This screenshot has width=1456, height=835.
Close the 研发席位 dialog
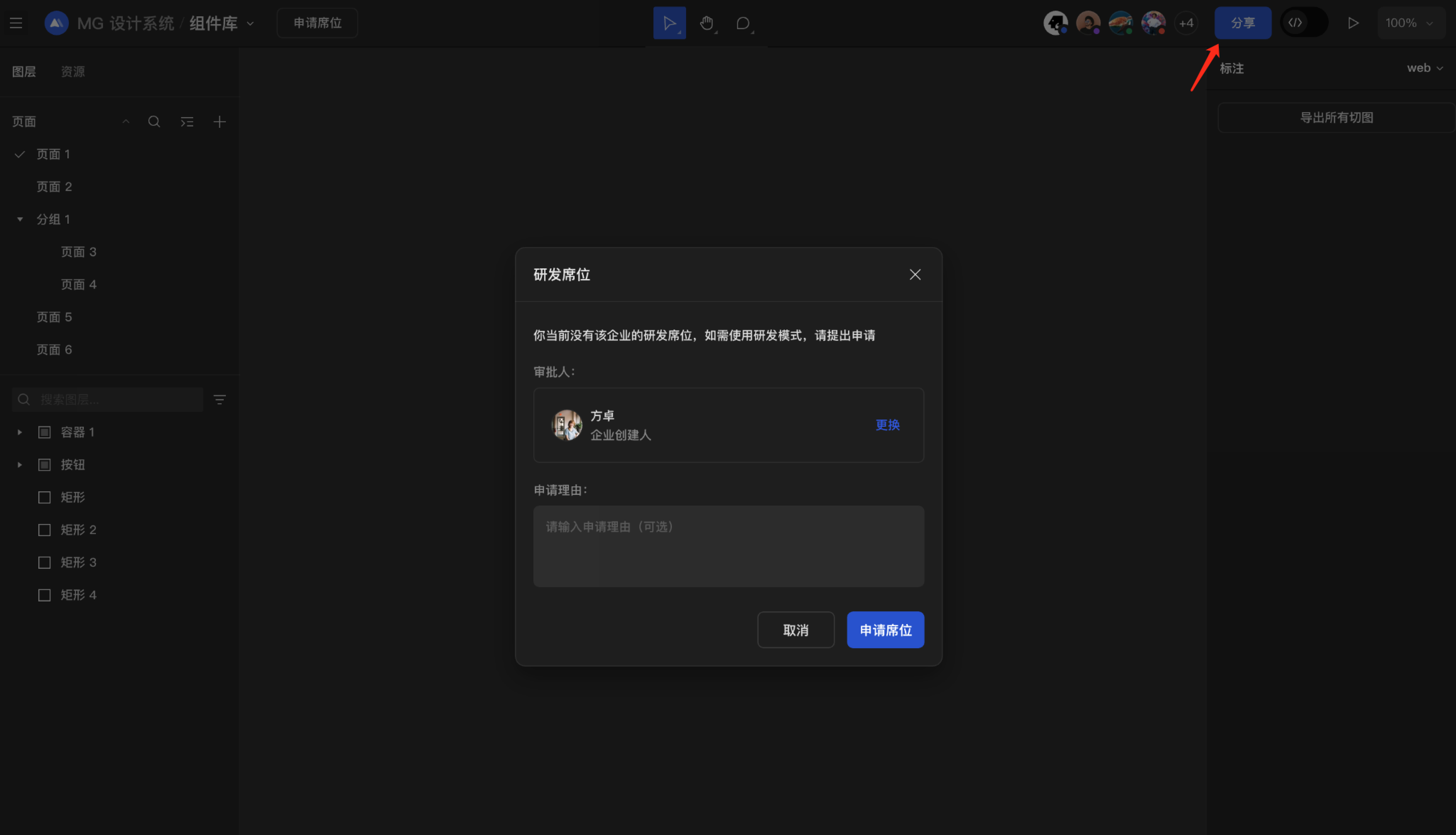coord(915,275)
